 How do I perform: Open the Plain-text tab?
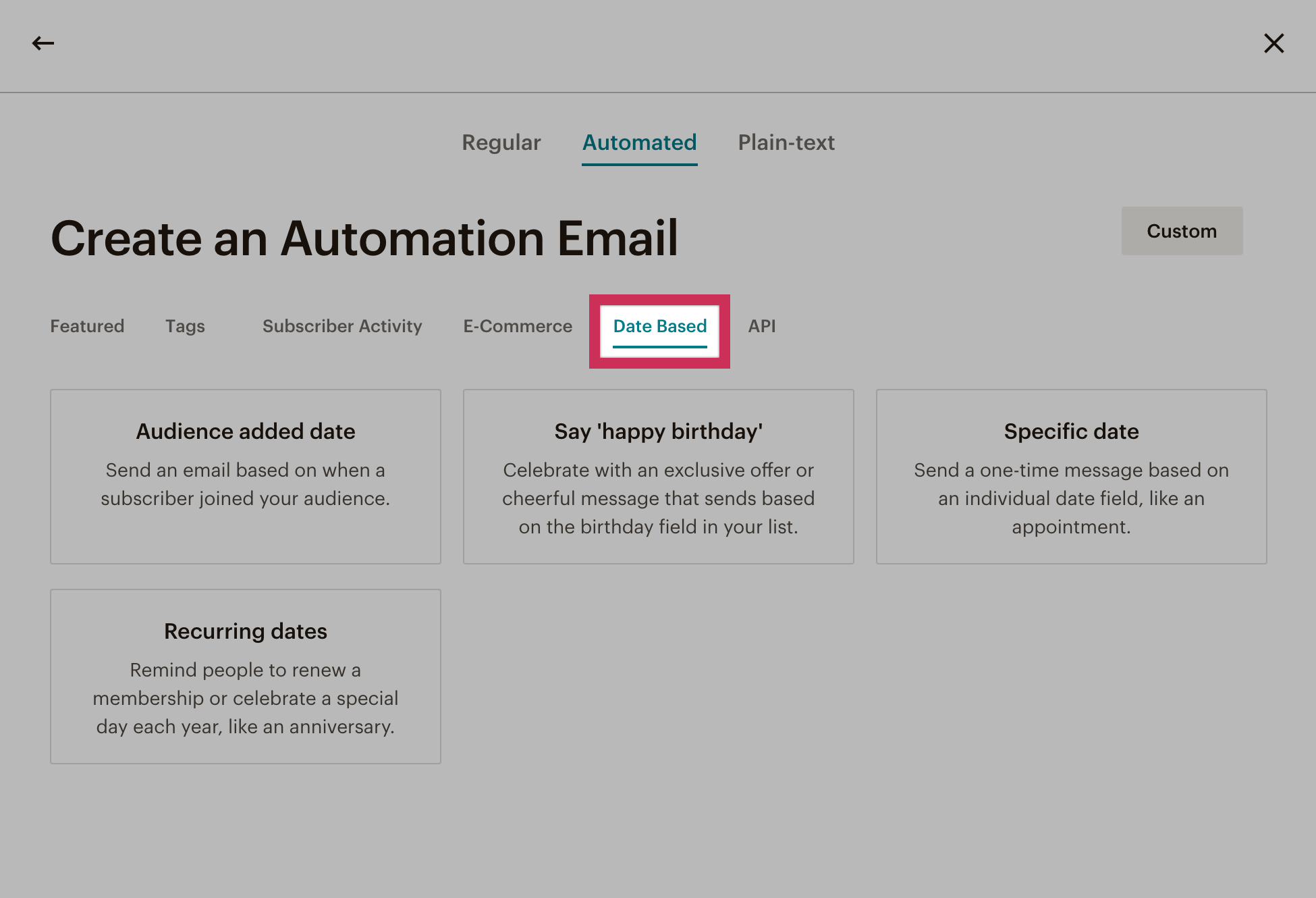(x=786, y=142)
